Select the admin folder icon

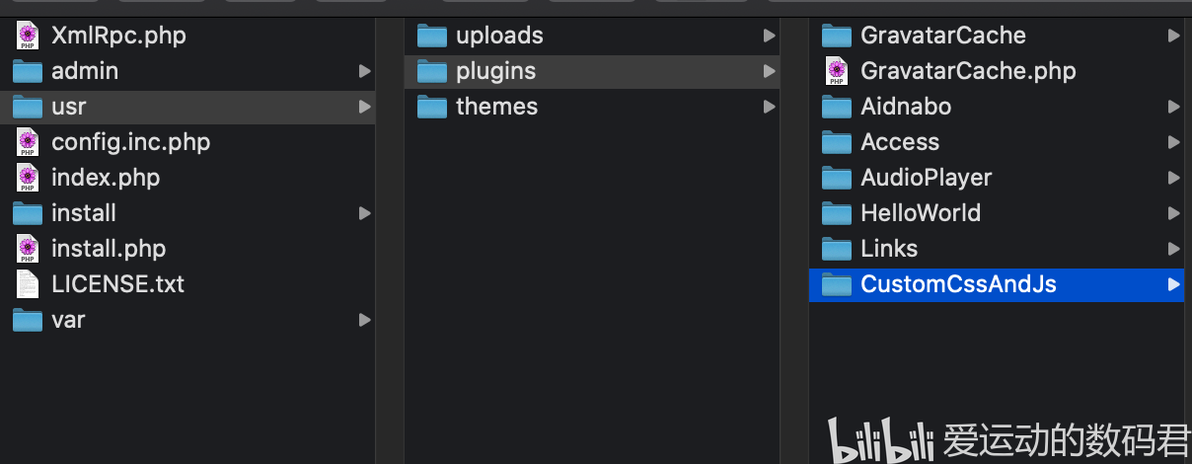point(28,72)
